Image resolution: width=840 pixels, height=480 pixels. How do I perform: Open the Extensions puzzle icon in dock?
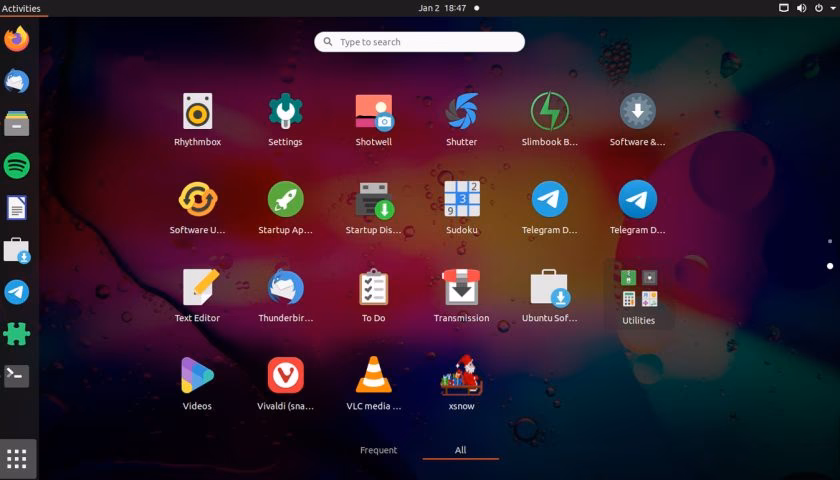point(17,334)
